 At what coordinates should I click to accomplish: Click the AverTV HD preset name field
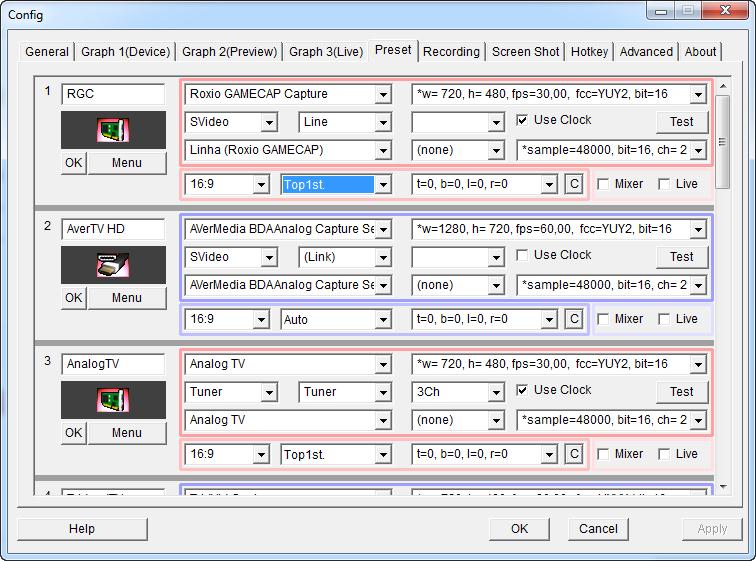(x=113, y=229)
